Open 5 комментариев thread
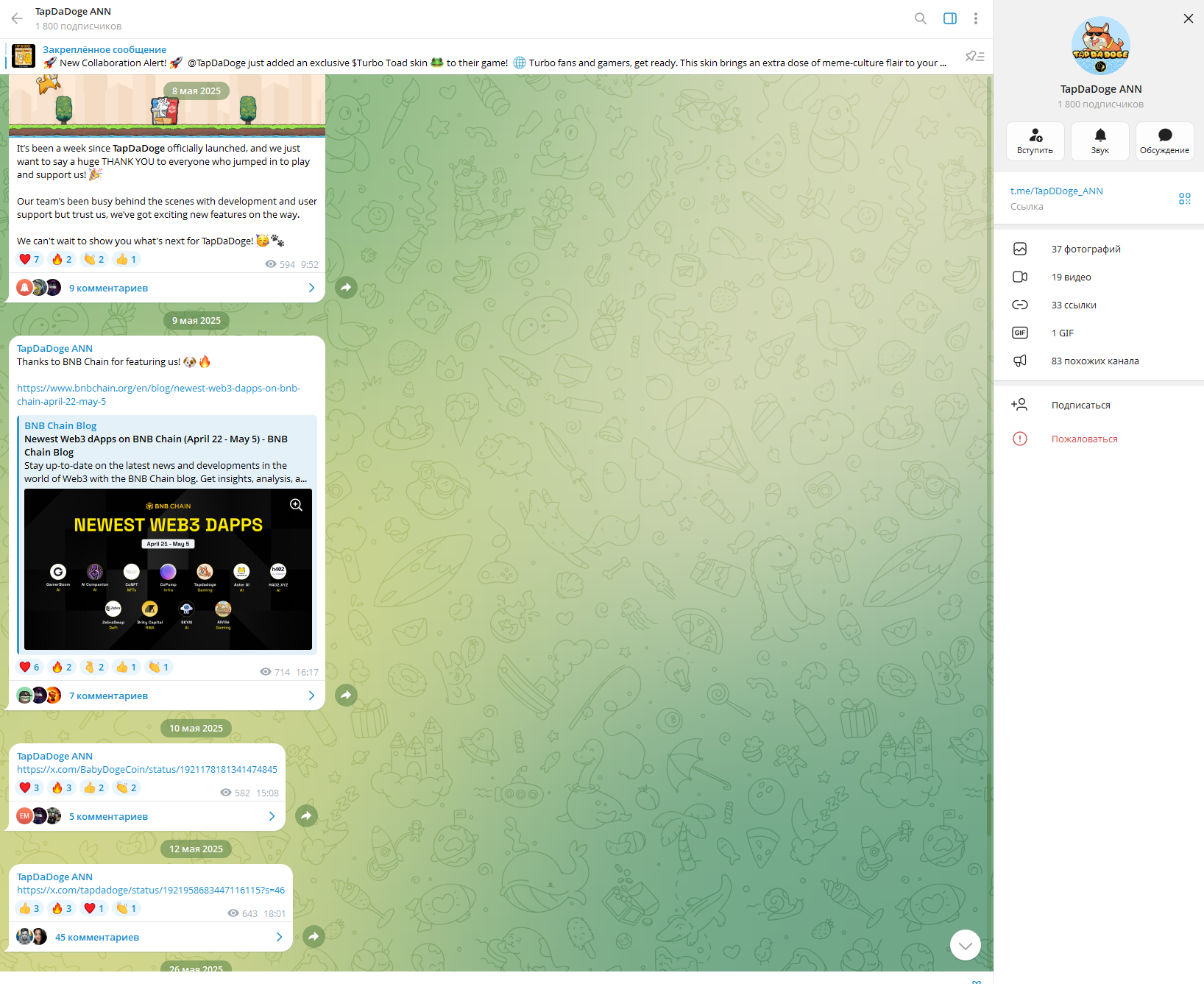The height and width of the screenshot is (984, 1204). tap(146, 816)
